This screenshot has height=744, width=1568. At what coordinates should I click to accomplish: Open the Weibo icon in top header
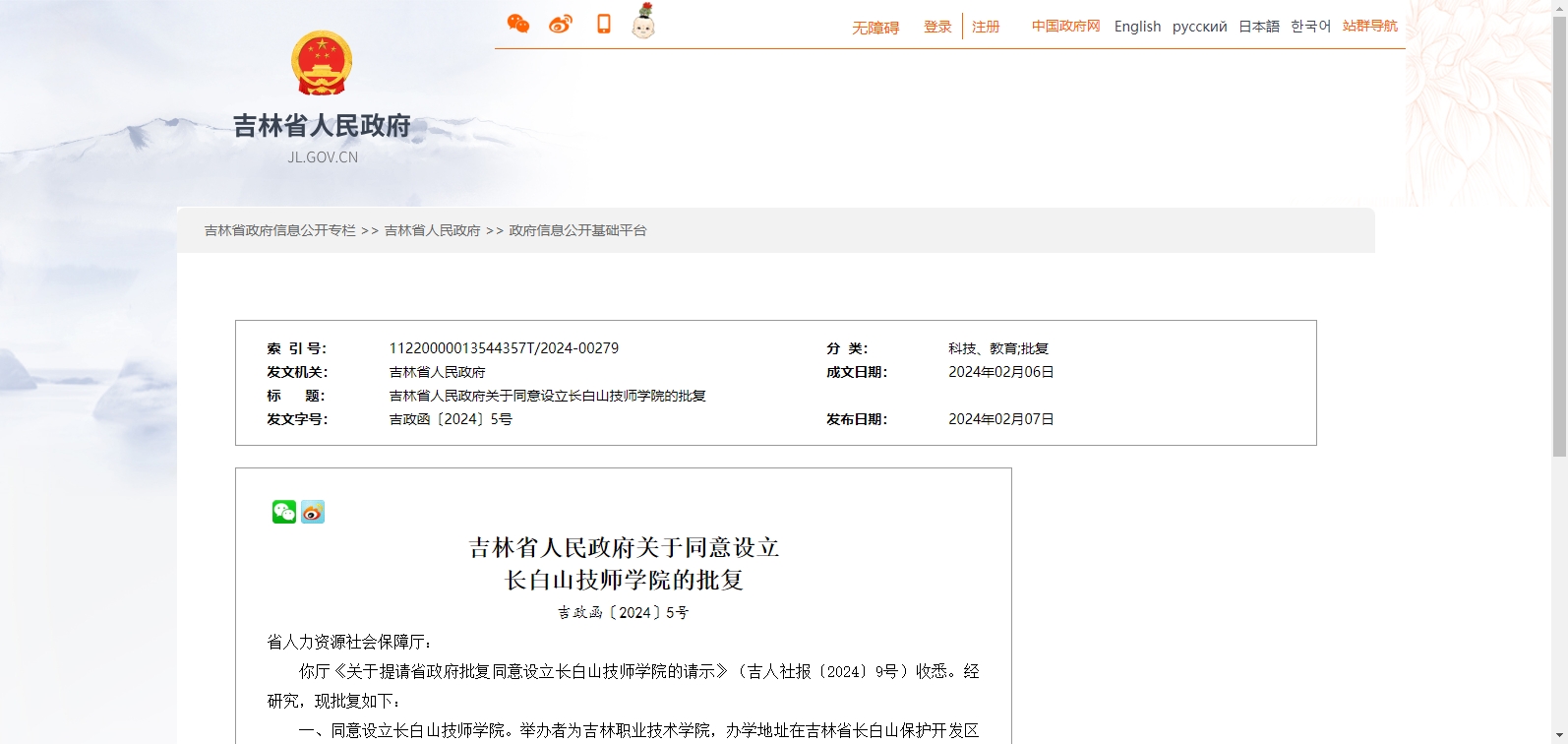[561, 24]
